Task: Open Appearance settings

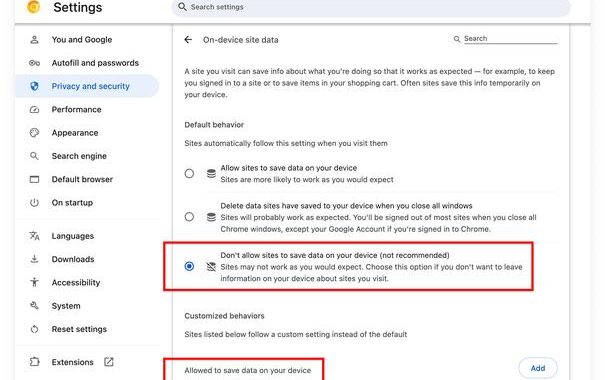Action: point(75,133)
